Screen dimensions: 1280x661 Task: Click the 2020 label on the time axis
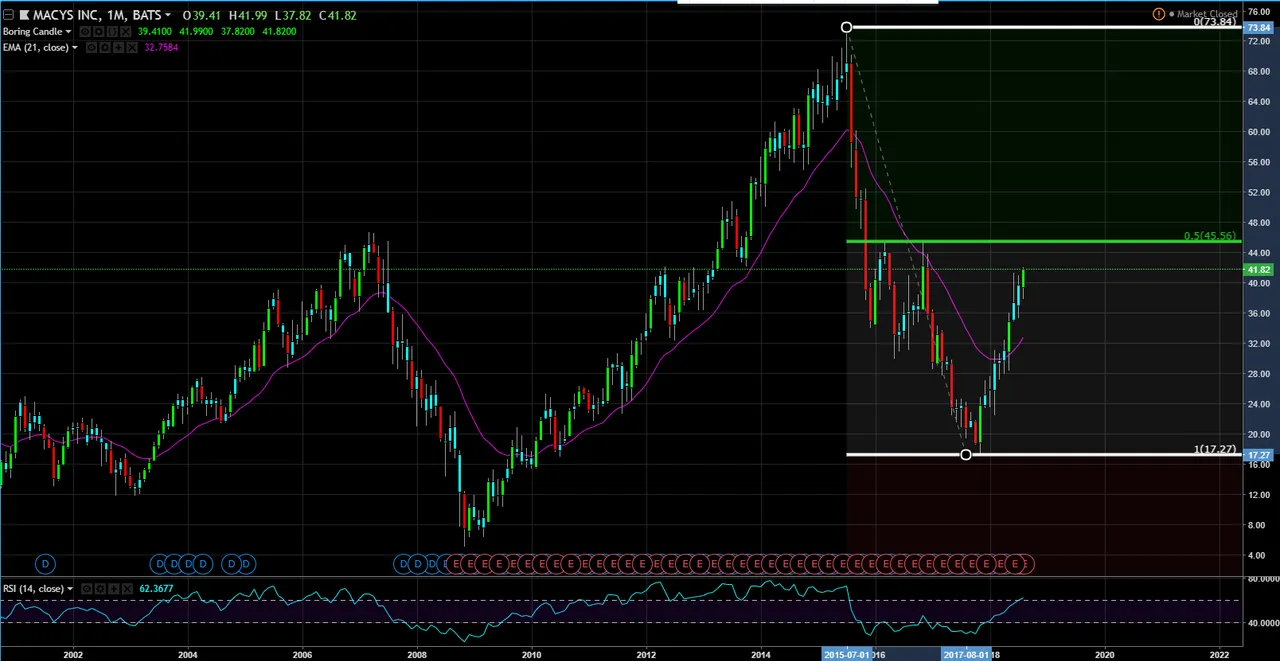[x=1105, y=654]
